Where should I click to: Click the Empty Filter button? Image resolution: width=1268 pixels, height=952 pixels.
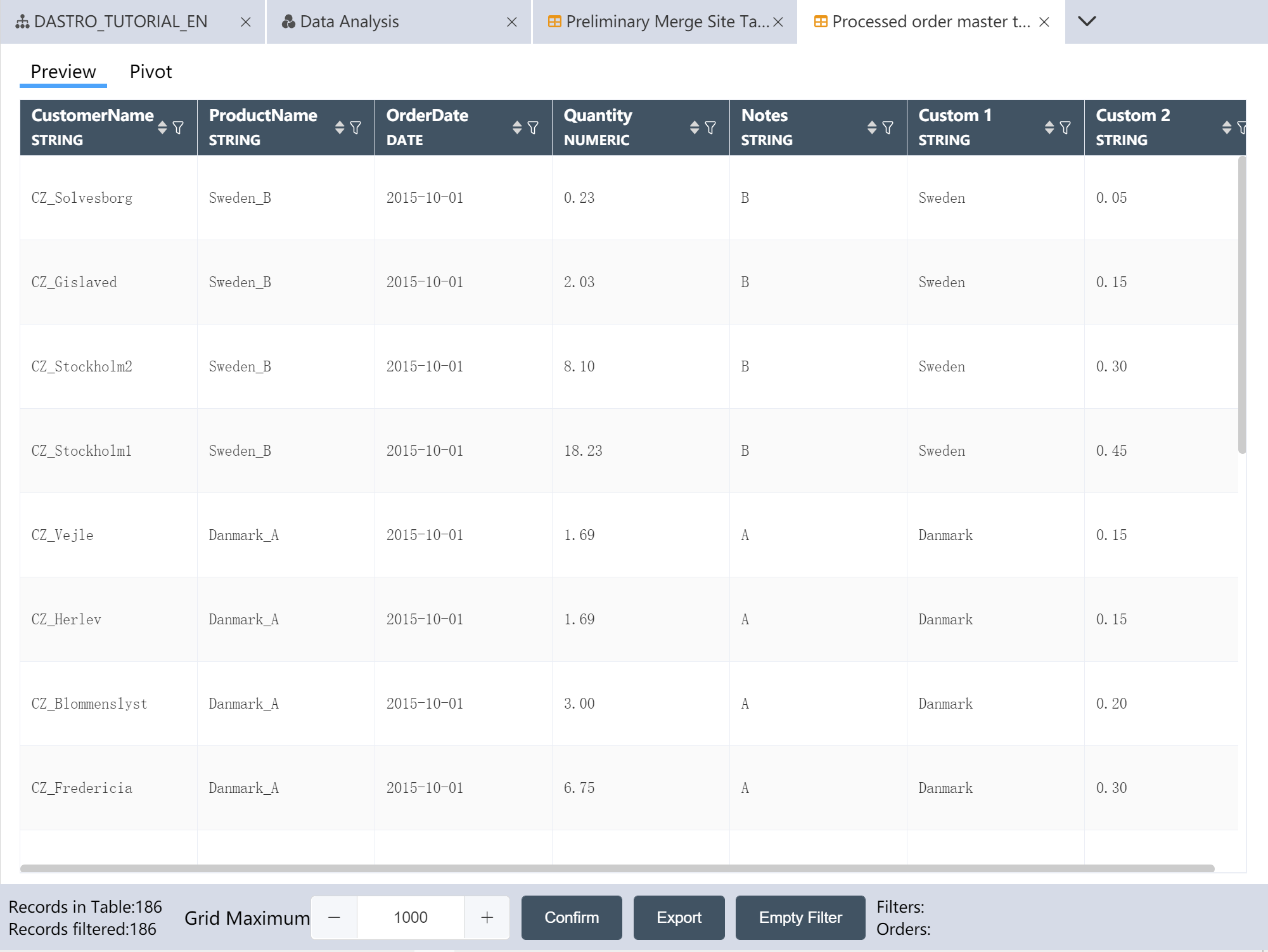pyautogui.click(x=800, y=917)
